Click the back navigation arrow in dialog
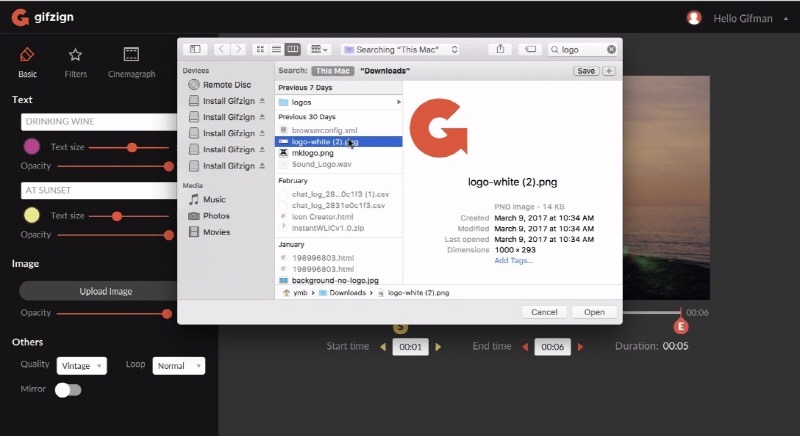Viewport: 800px width, 436px height. (221, 49)
